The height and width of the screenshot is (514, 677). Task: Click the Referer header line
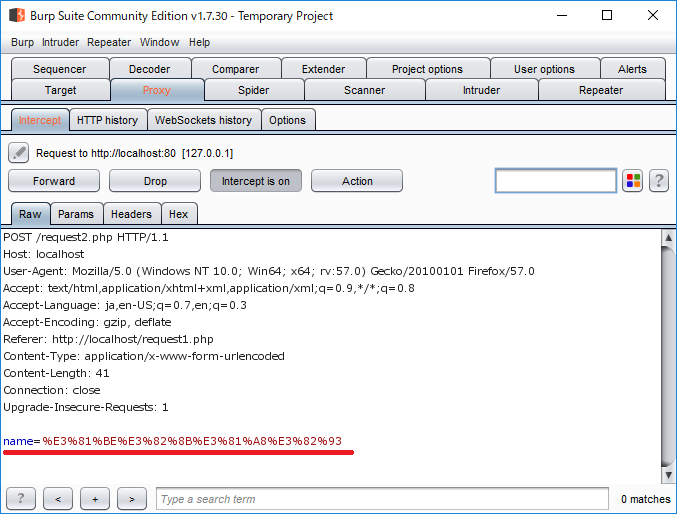[x=108, y=339]
